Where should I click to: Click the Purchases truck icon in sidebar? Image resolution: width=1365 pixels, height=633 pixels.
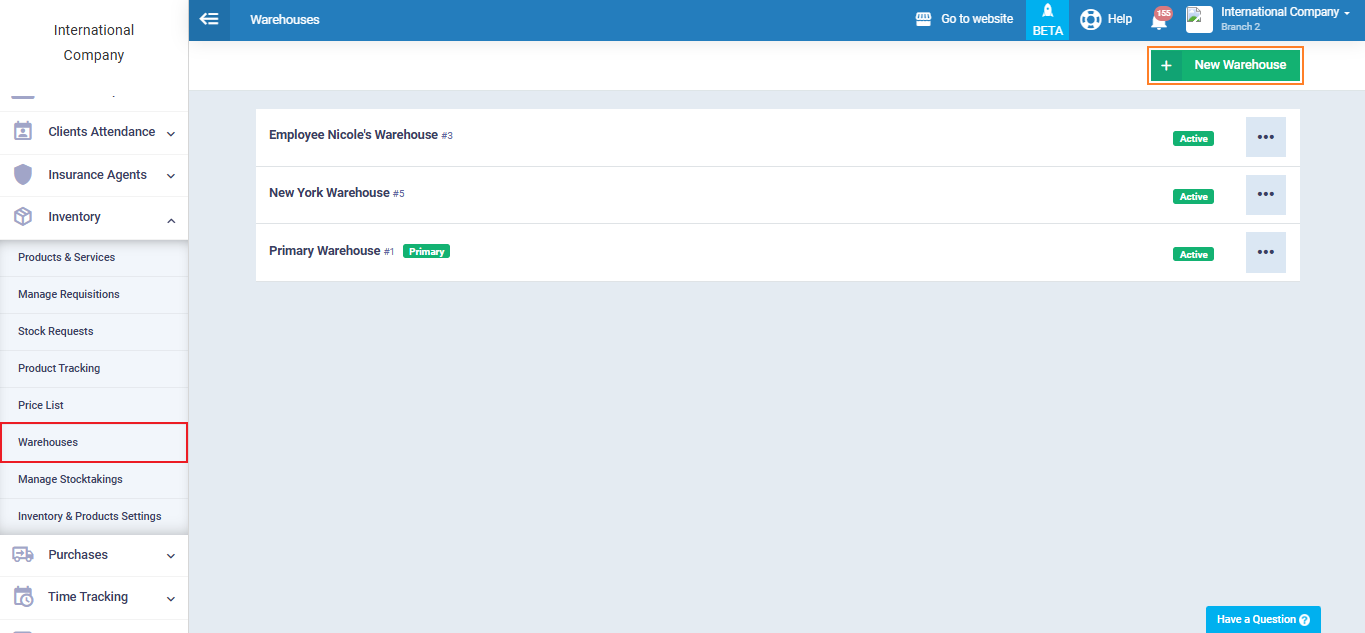point(23,554)
